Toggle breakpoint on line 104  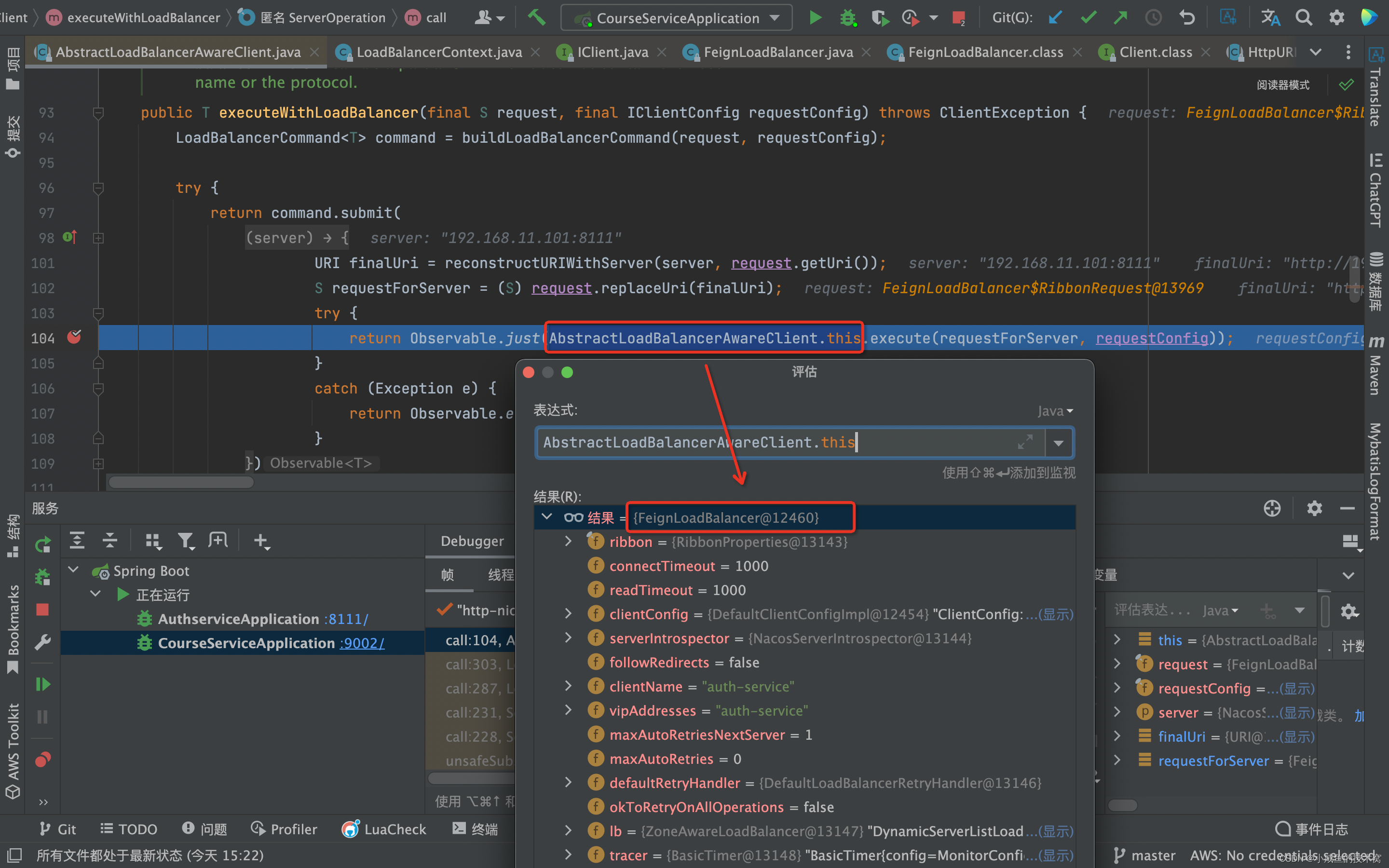click(x=74, y=338)
